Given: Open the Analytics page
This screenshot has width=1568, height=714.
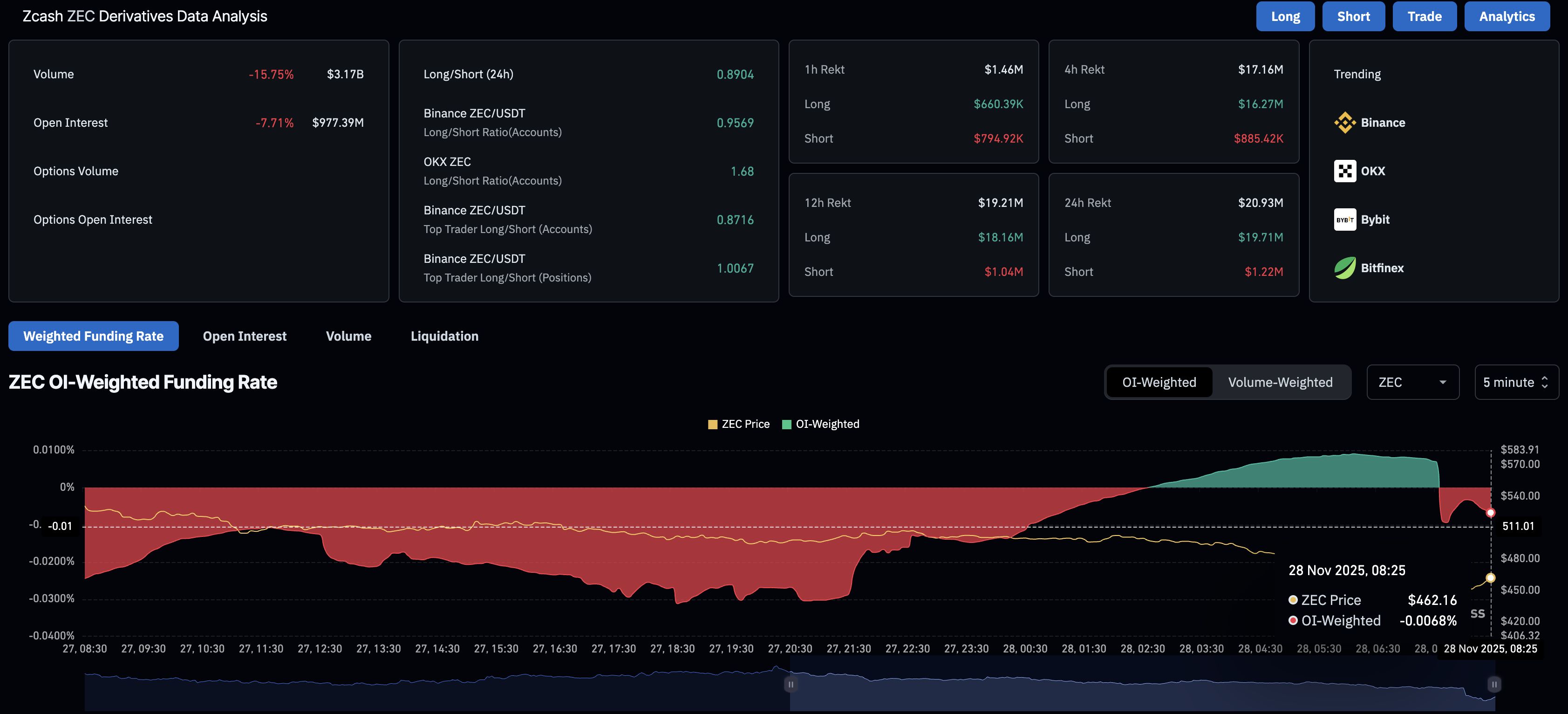Looking at the screenshot, I should pos(1507,16).
